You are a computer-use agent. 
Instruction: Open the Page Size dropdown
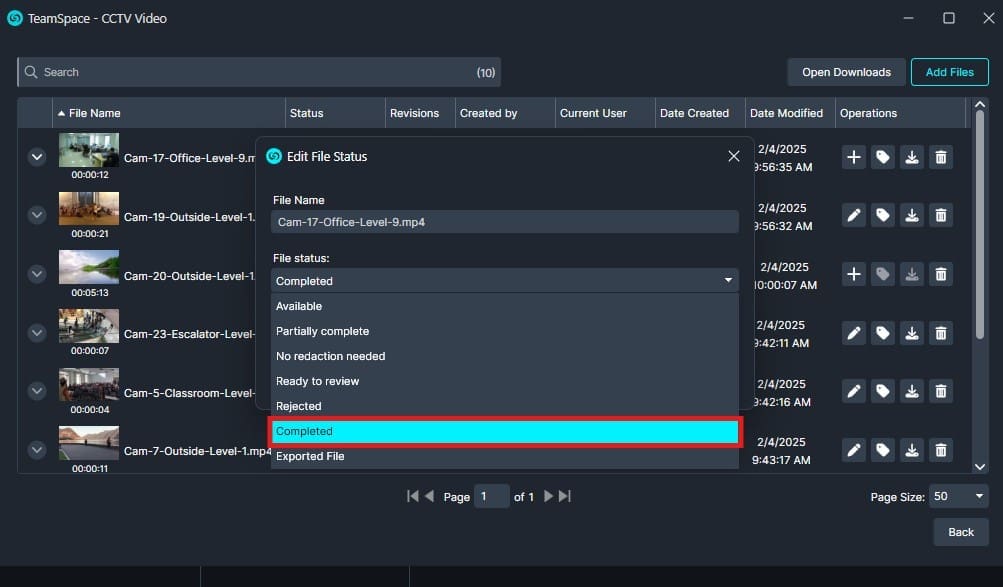(x=958, y=496)
